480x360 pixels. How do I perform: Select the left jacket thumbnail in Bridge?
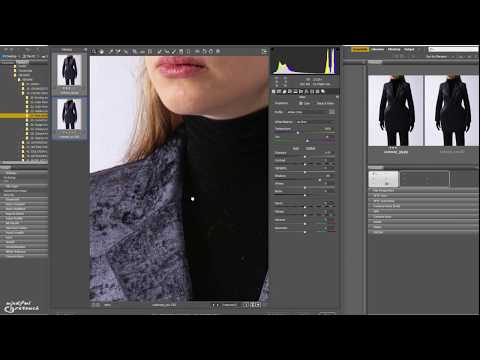(x=396, y=111)
